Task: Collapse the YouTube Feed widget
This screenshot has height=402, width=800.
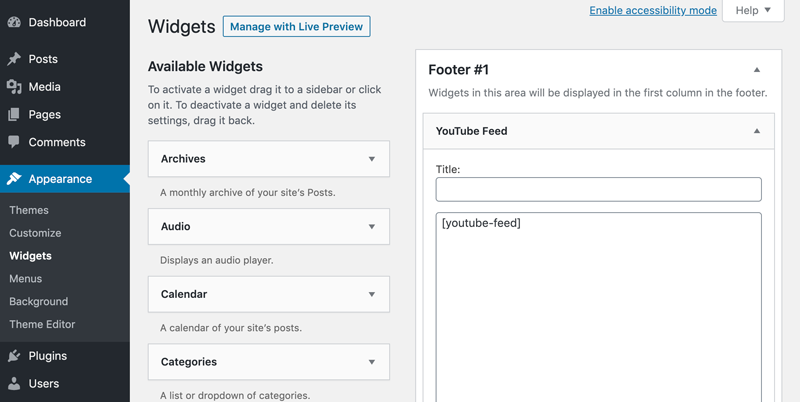Action: click(x=757, y=131)
